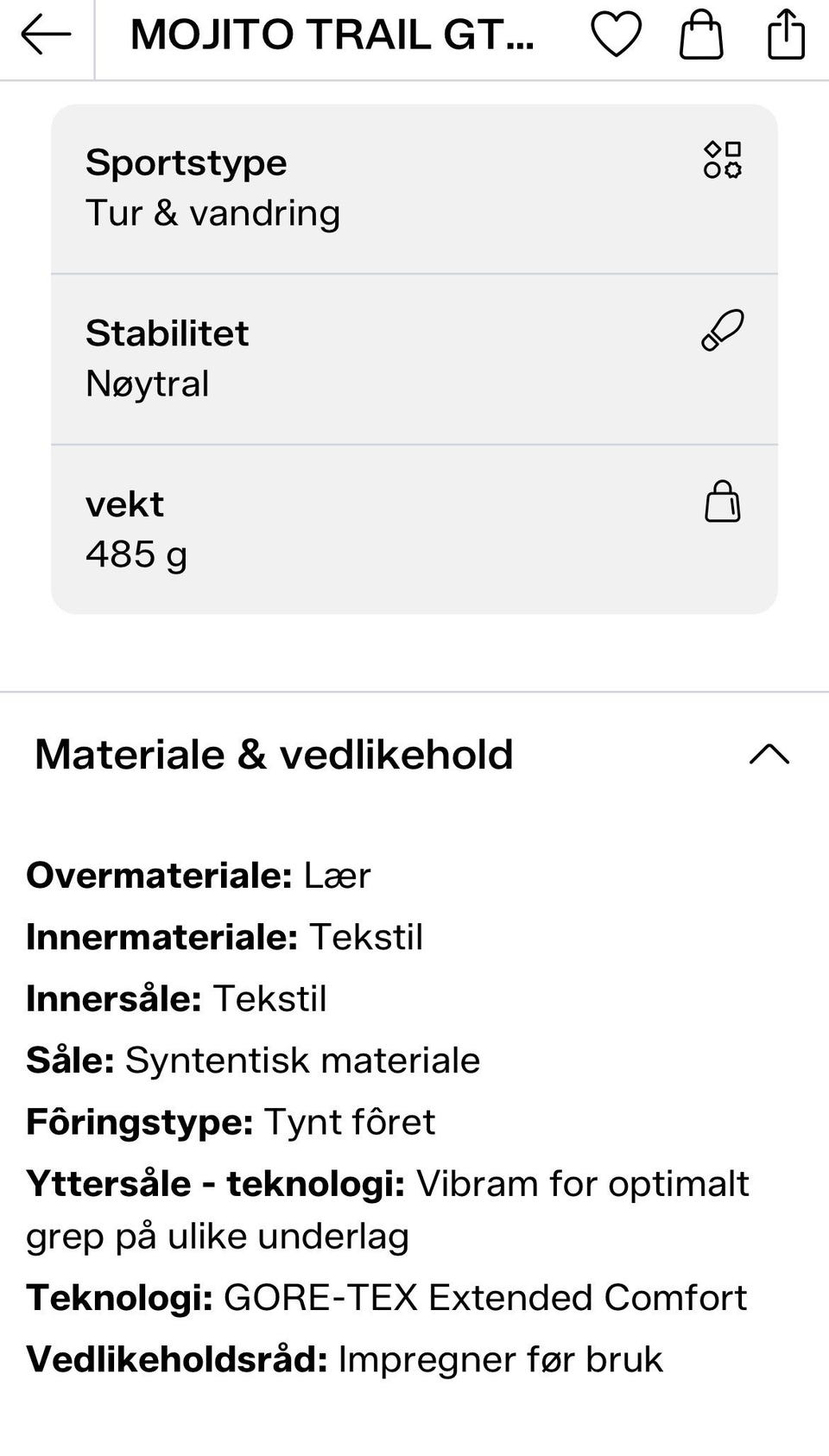
Task: Click the vekt bag icon
Action: (723, 502)
